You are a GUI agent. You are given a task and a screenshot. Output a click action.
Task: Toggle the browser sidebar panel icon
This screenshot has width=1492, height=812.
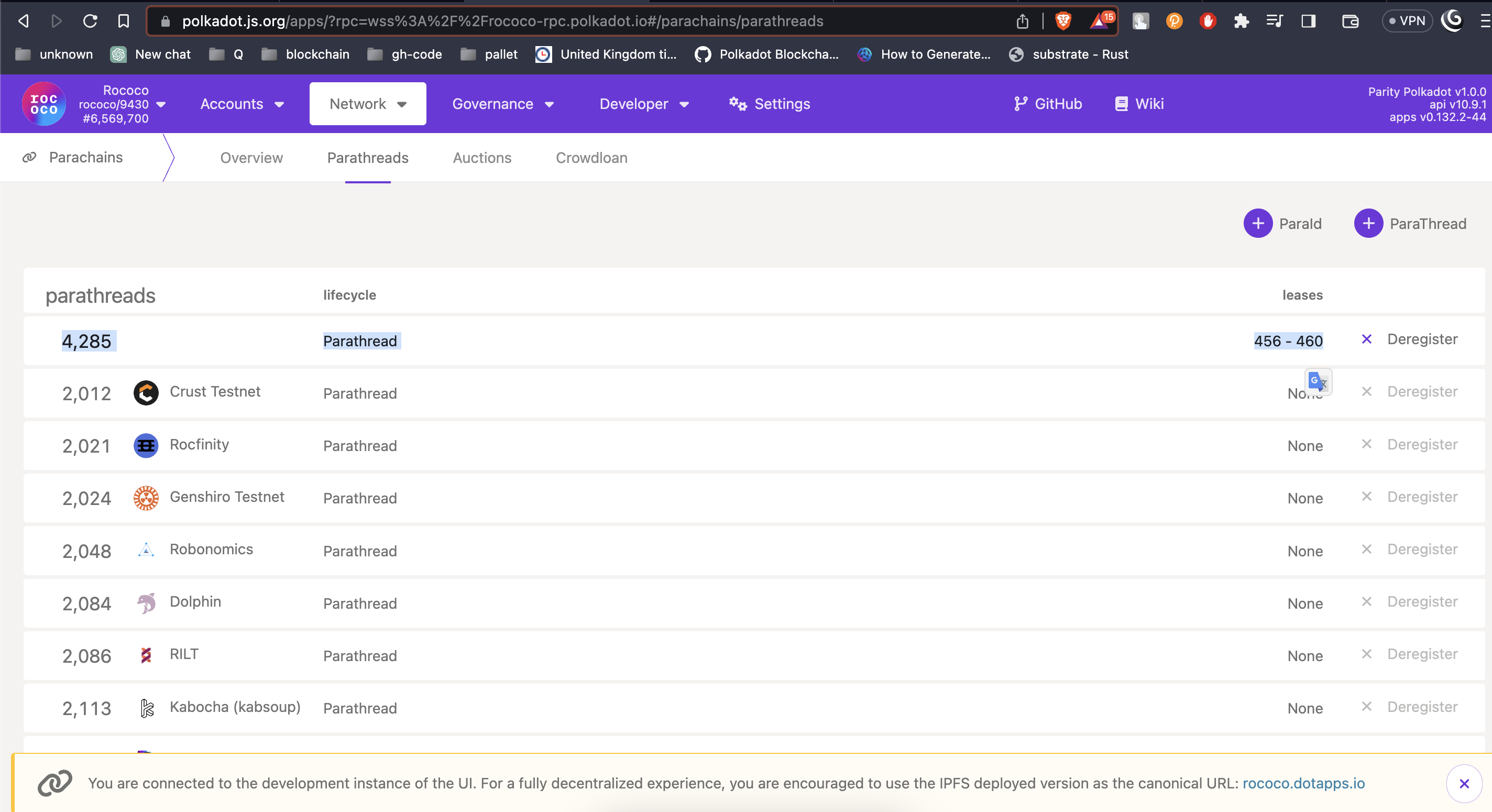[1309, 21]
